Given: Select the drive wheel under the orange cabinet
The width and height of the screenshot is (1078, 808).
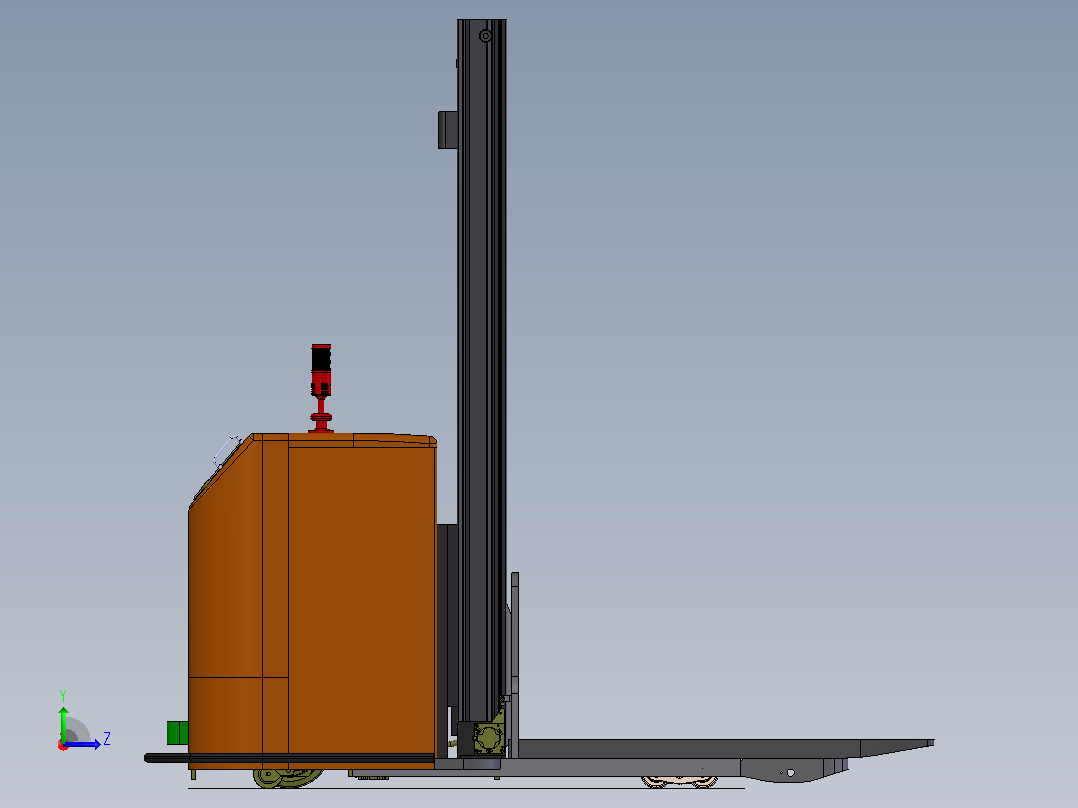Looking at the screenshot, I should 288,778.
